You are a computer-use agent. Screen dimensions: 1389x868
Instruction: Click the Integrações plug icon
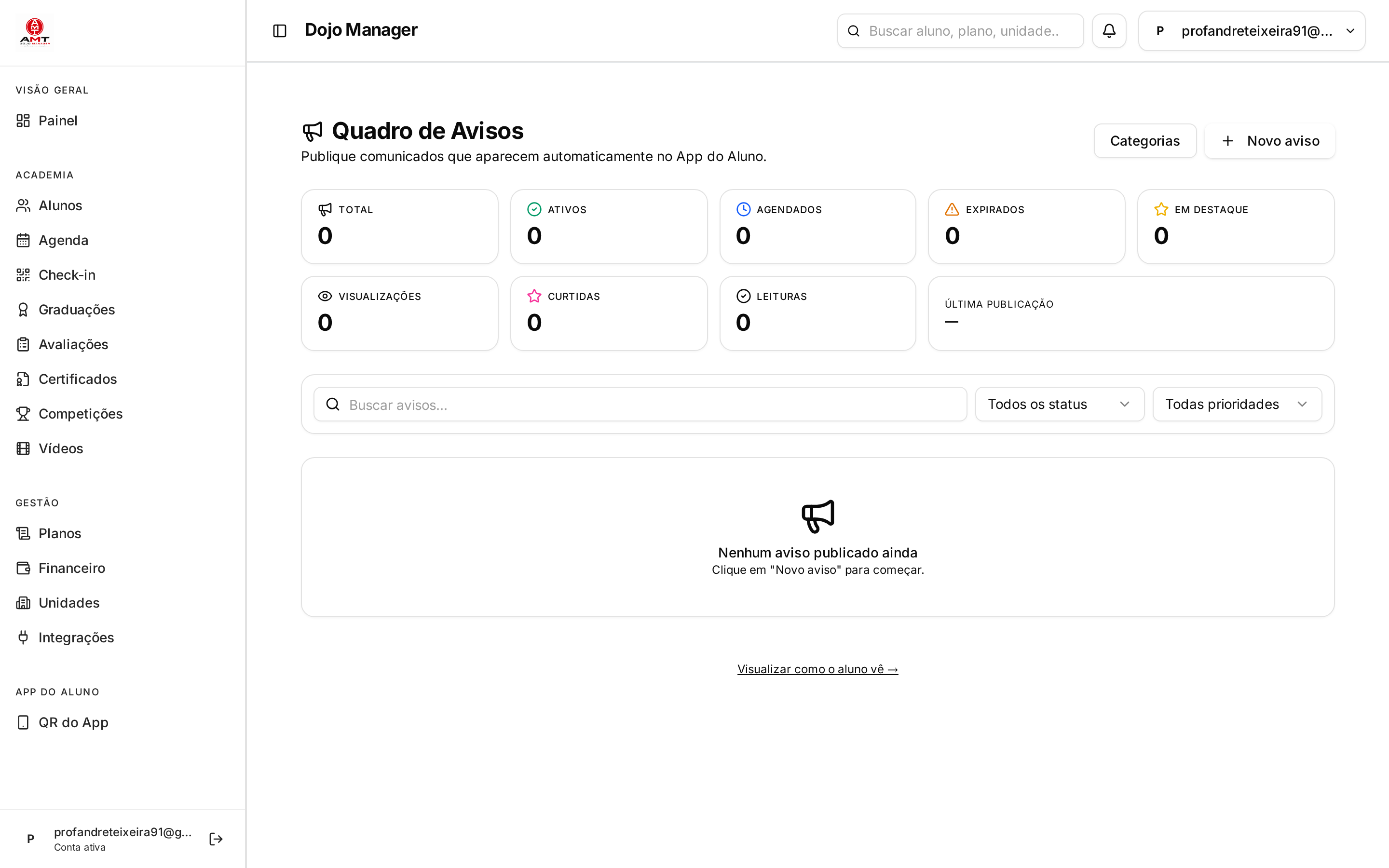point(23,637)
